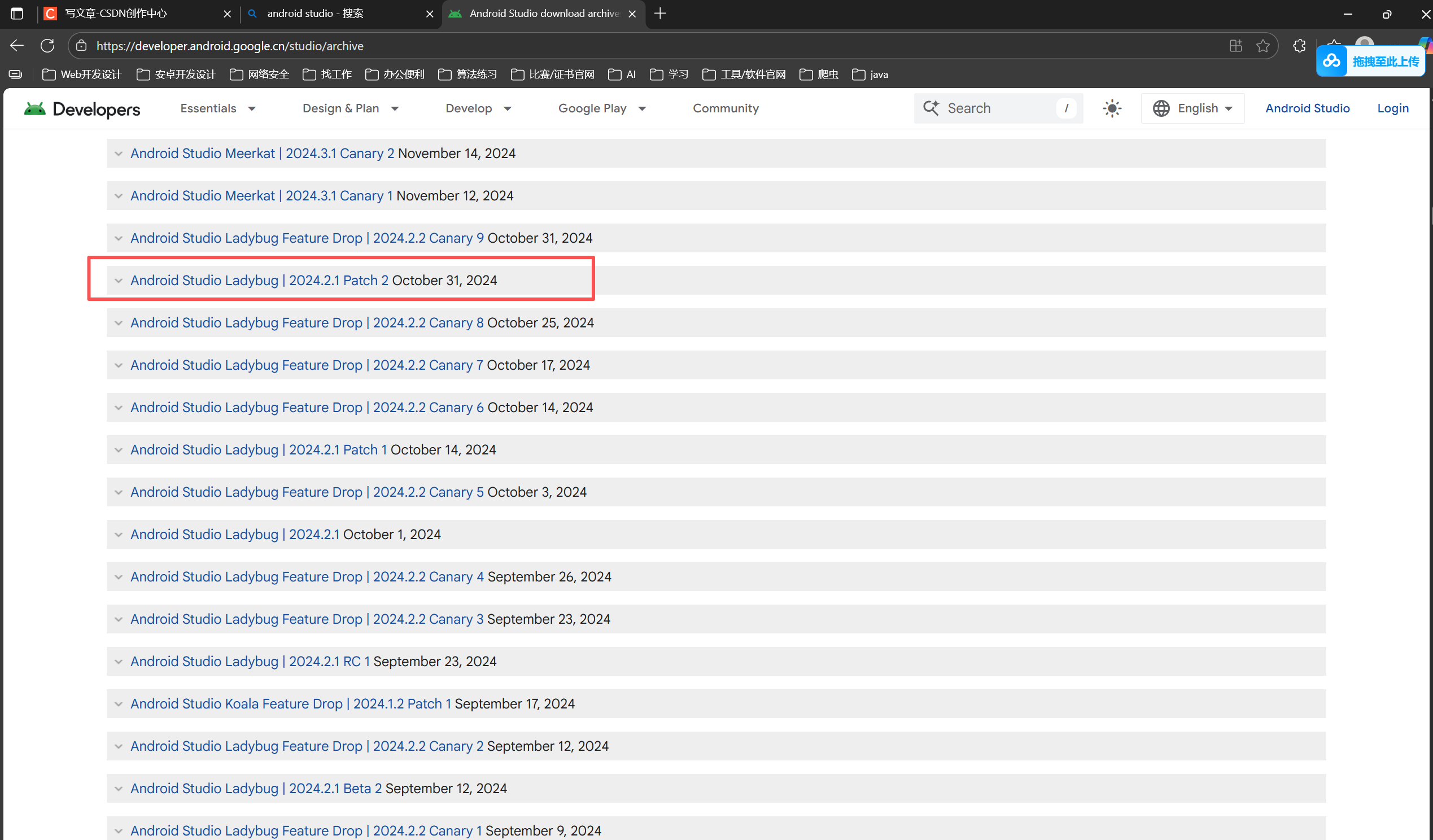Image resolution: width=1433 pixels, height=840 pixels.
Task: Open the split screen icon in address bar
Action: pos(1235,46)
